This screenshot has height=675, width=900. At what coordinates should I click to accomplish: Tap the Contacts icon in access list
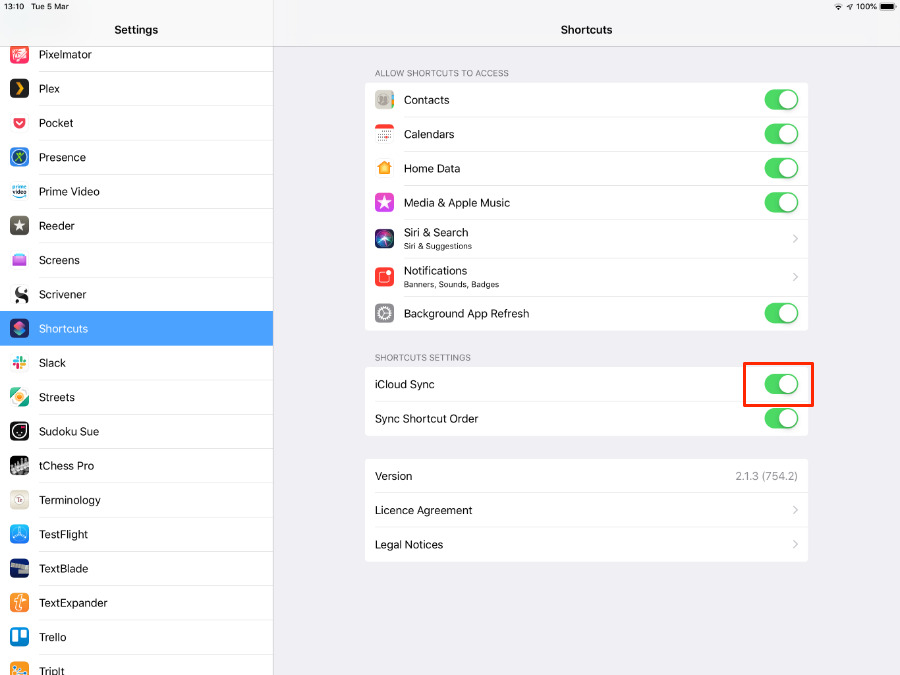(x=385, y=100)
